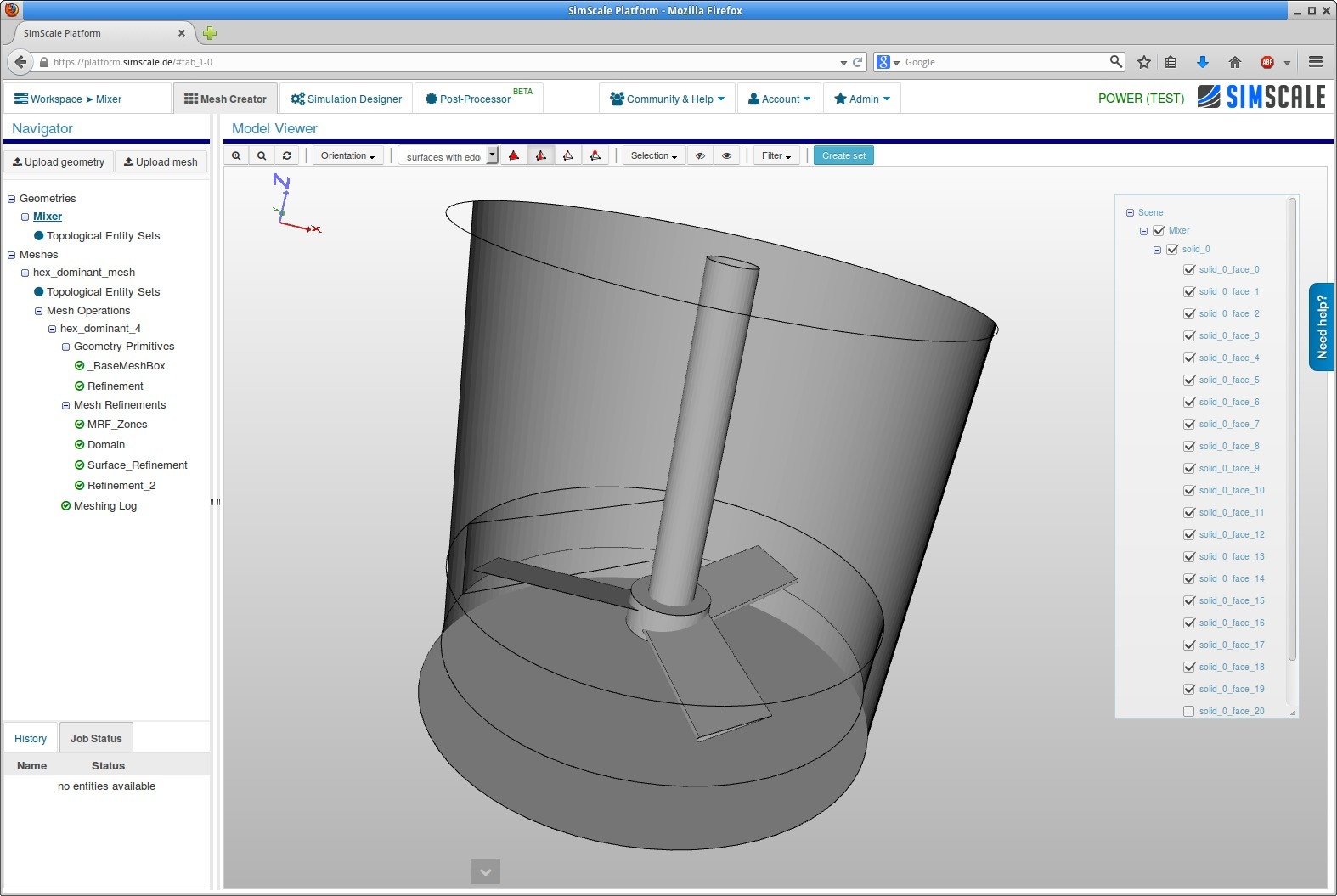Toggle the Mixer checkbox in Scene tree
Image resolution: width=1337 pixels, height=896 pixels.
[x=1159, y=231]
